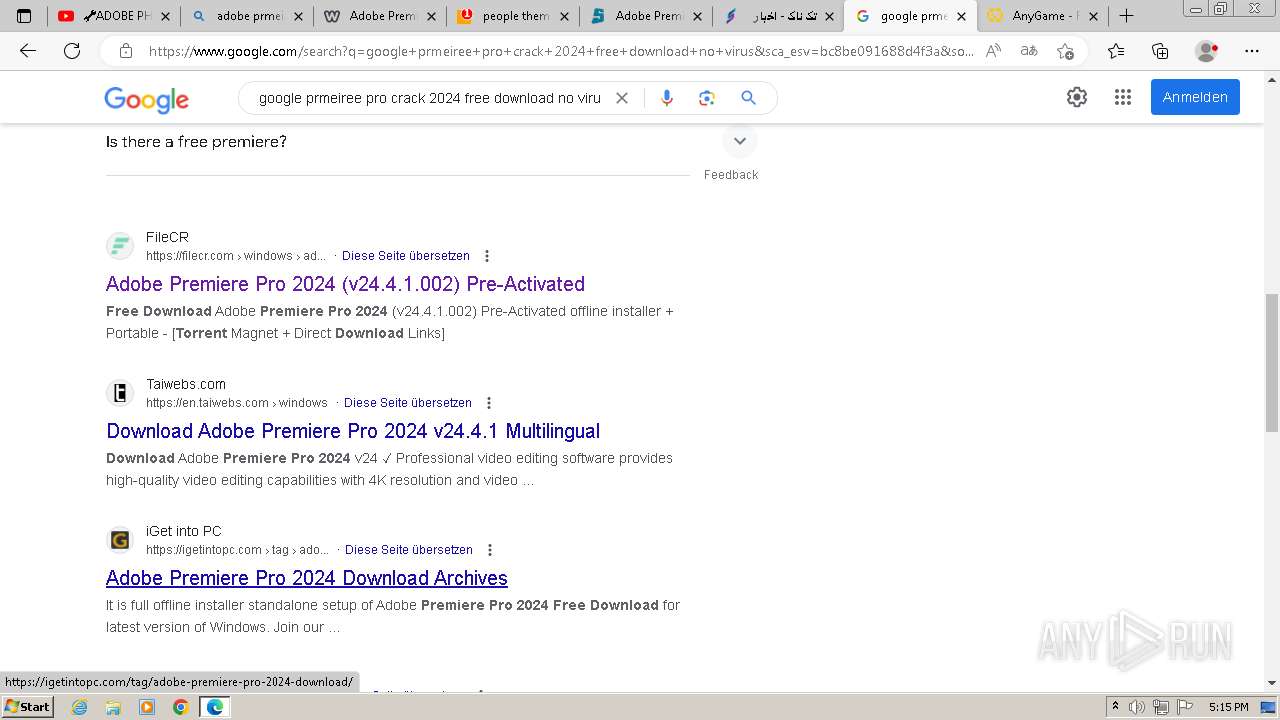Submit search with magnifier icon
The width and height of the screenshot is (1280, 720).
point(748,98)
